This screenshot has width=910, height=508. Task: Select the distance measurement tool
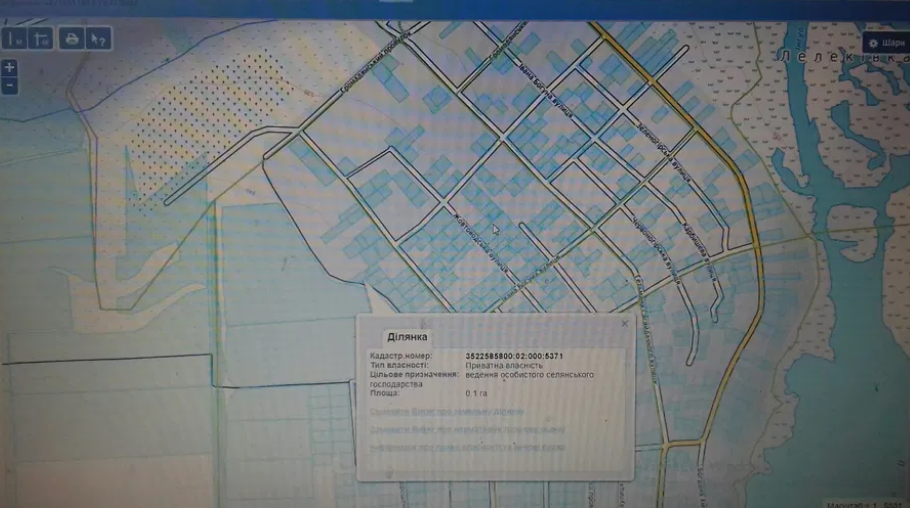click(16, 39)
